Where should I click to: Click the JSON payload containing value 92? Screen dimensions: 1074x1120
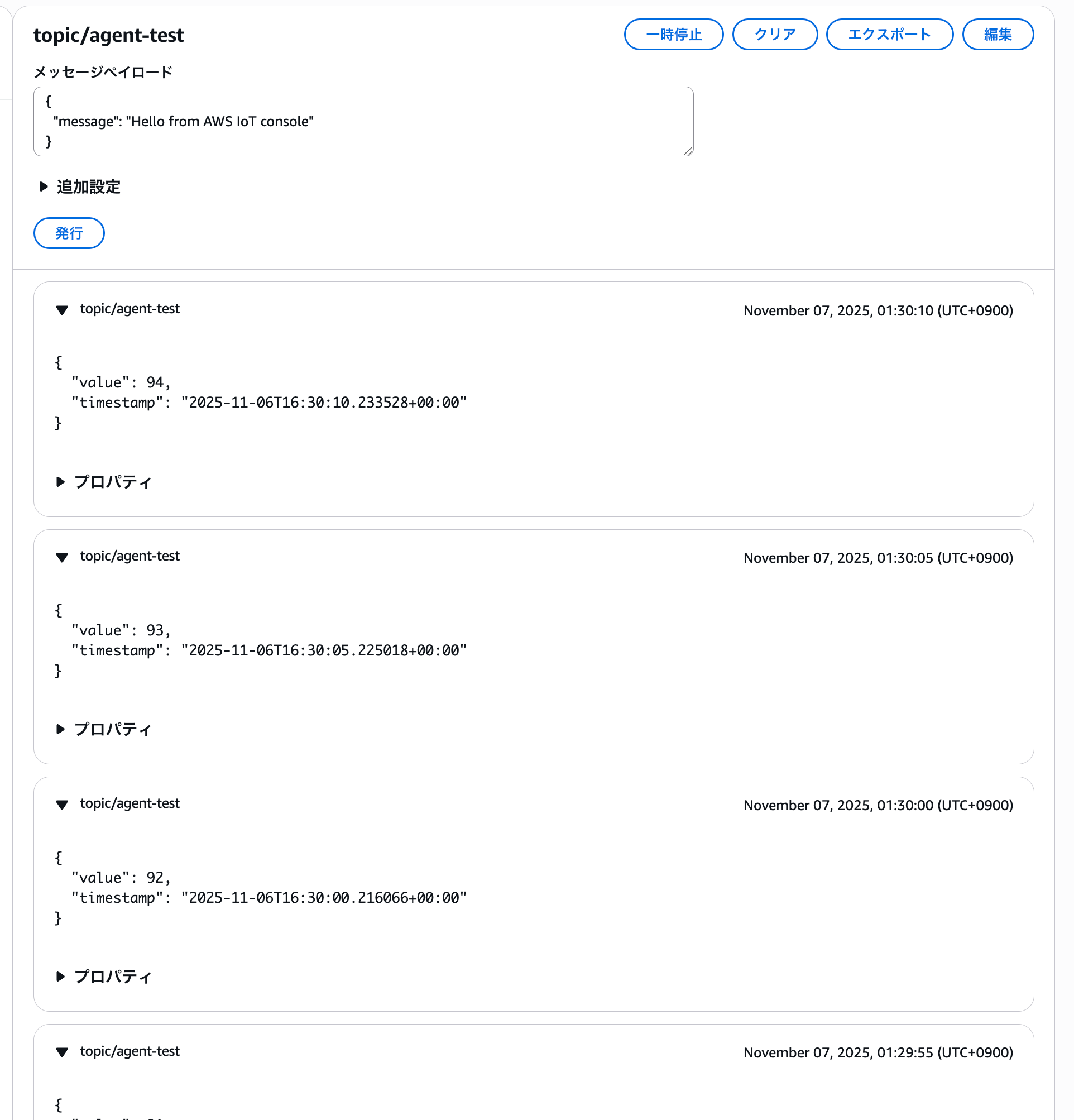(x=261, y=887)
